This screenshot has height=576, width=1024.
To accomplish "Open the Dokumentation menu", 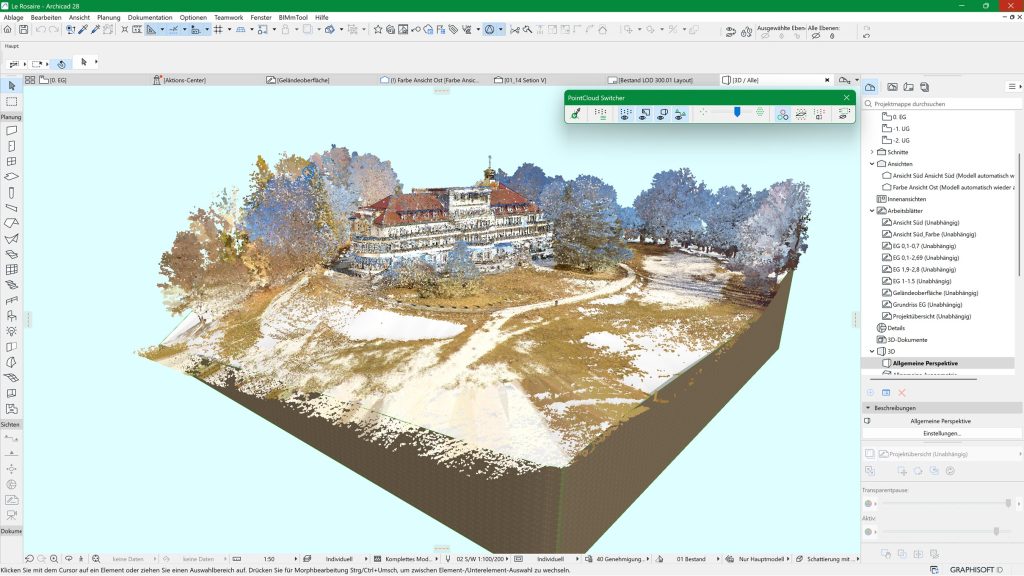I will 150,17.
